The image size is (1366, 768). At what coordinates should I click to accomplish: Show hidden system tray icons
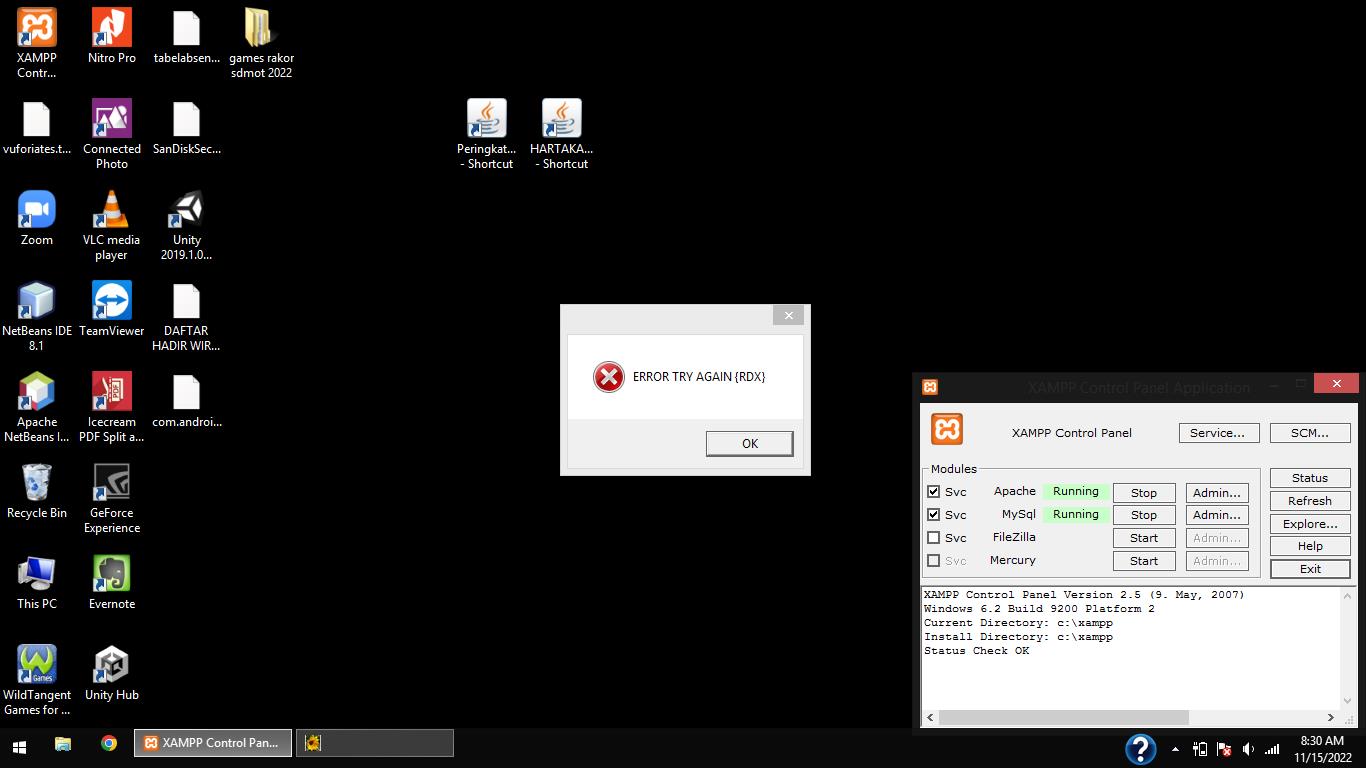[1175, 749]
